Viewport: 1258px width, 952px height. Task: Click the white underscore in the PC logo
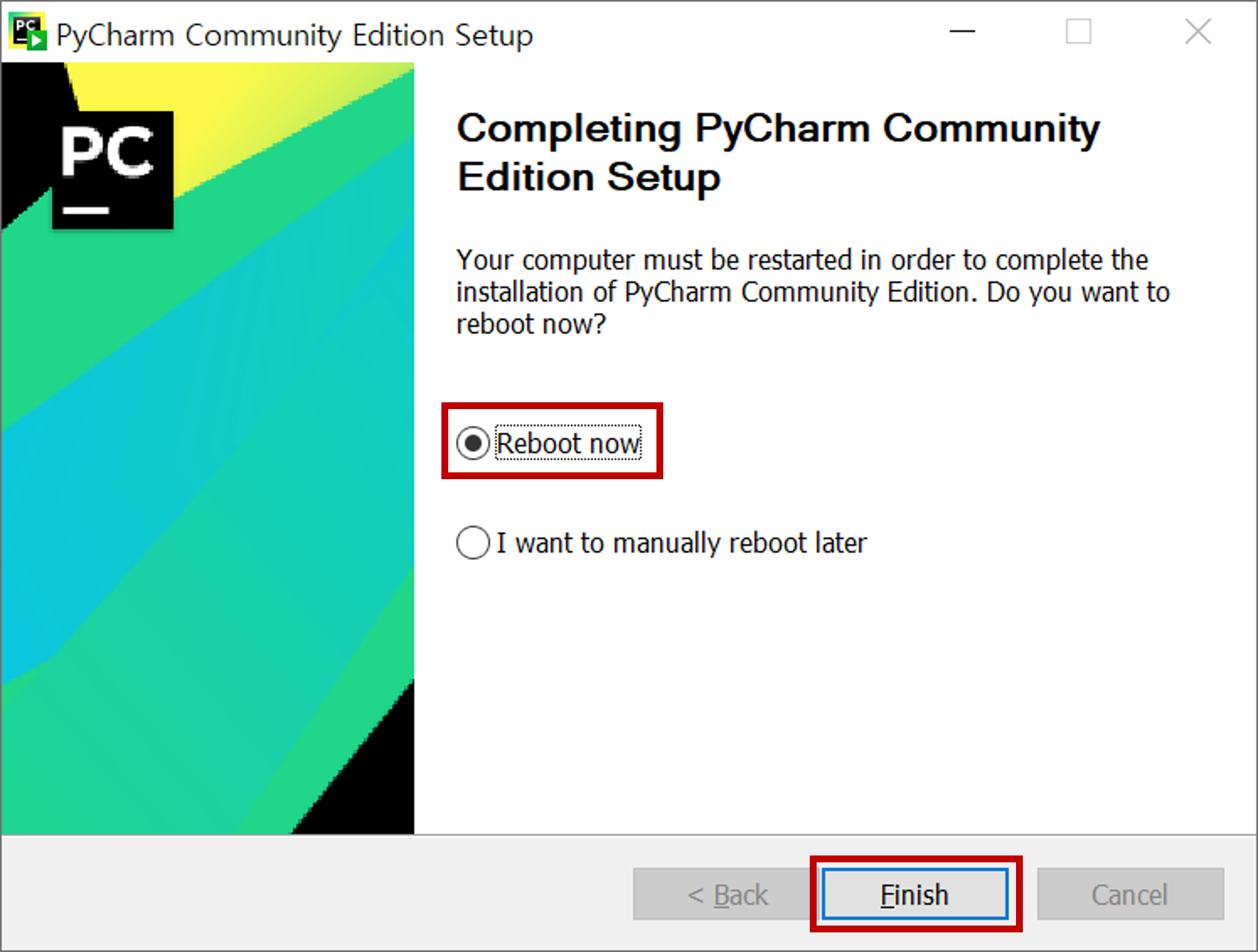(85, 210)
